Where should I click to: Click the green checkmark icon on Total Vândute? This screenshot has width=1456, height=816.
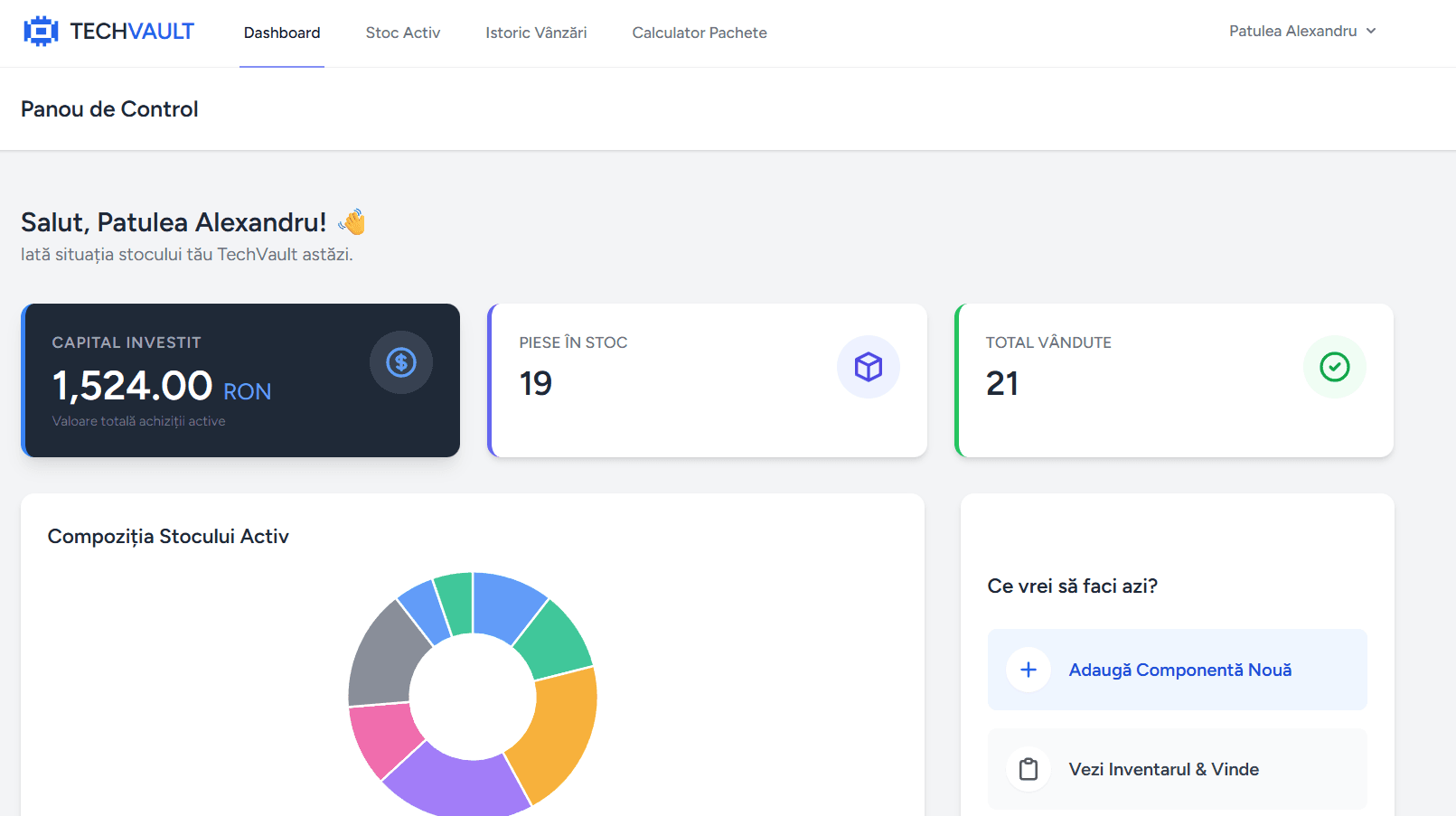(x=1334, y=367)
